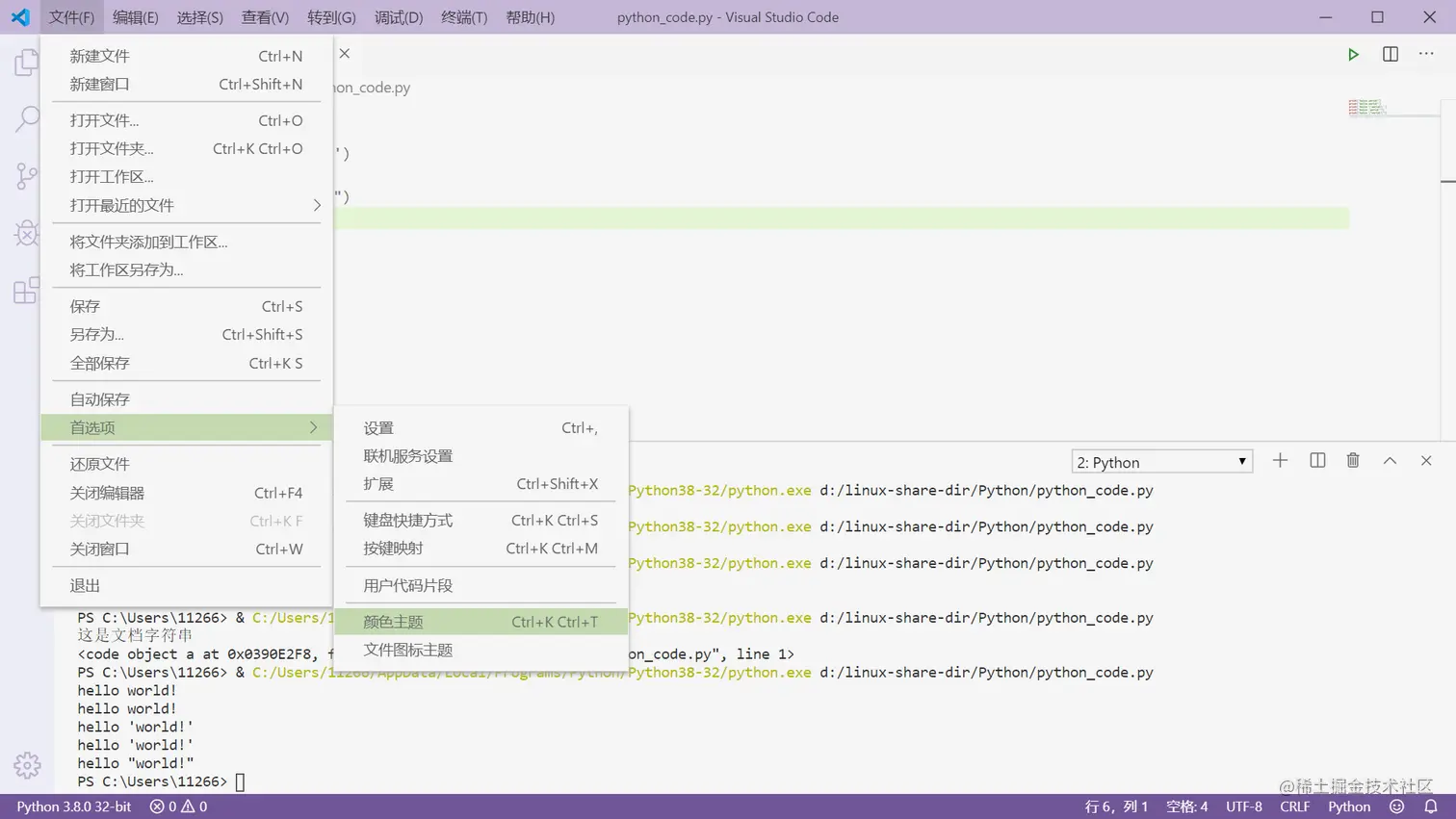The width and height of the screenshot is (1456, 819).
Task: Select 将文件夹添加到工作区...
Action: (x=187, y=242)
